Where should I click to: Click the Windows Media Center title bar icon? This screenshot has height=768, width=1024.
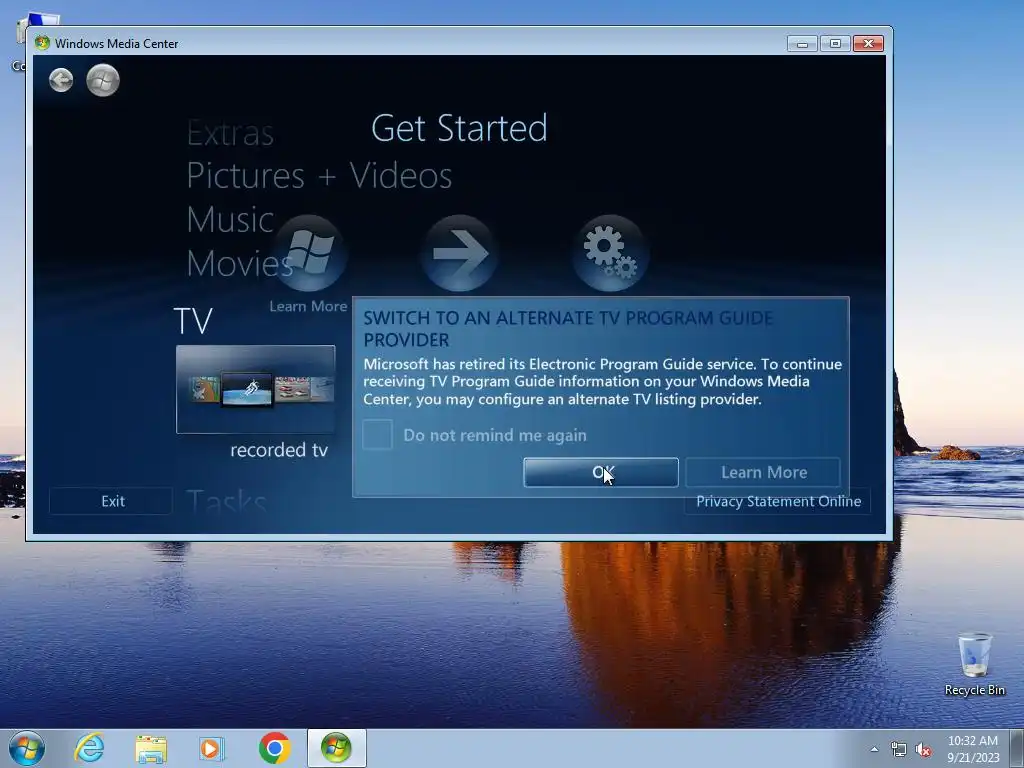pos(42,43)
